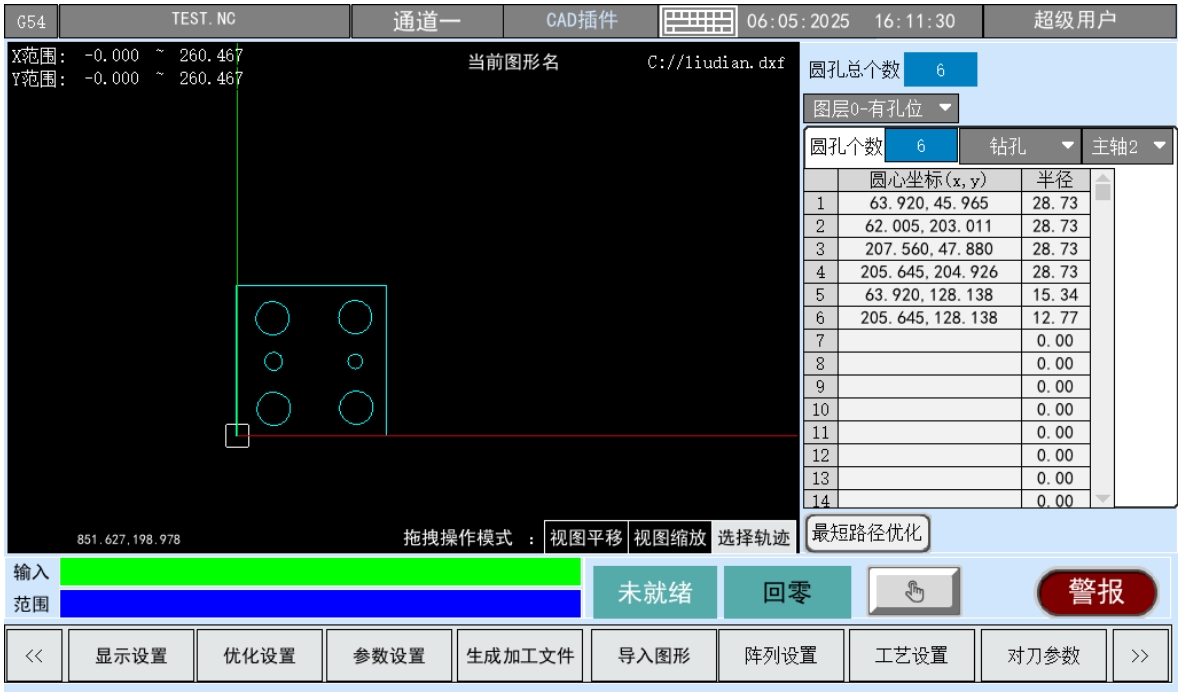Click 生成加工文件 to generate the file
Screen dimensions: 1182x696
(x=520, y=655)
